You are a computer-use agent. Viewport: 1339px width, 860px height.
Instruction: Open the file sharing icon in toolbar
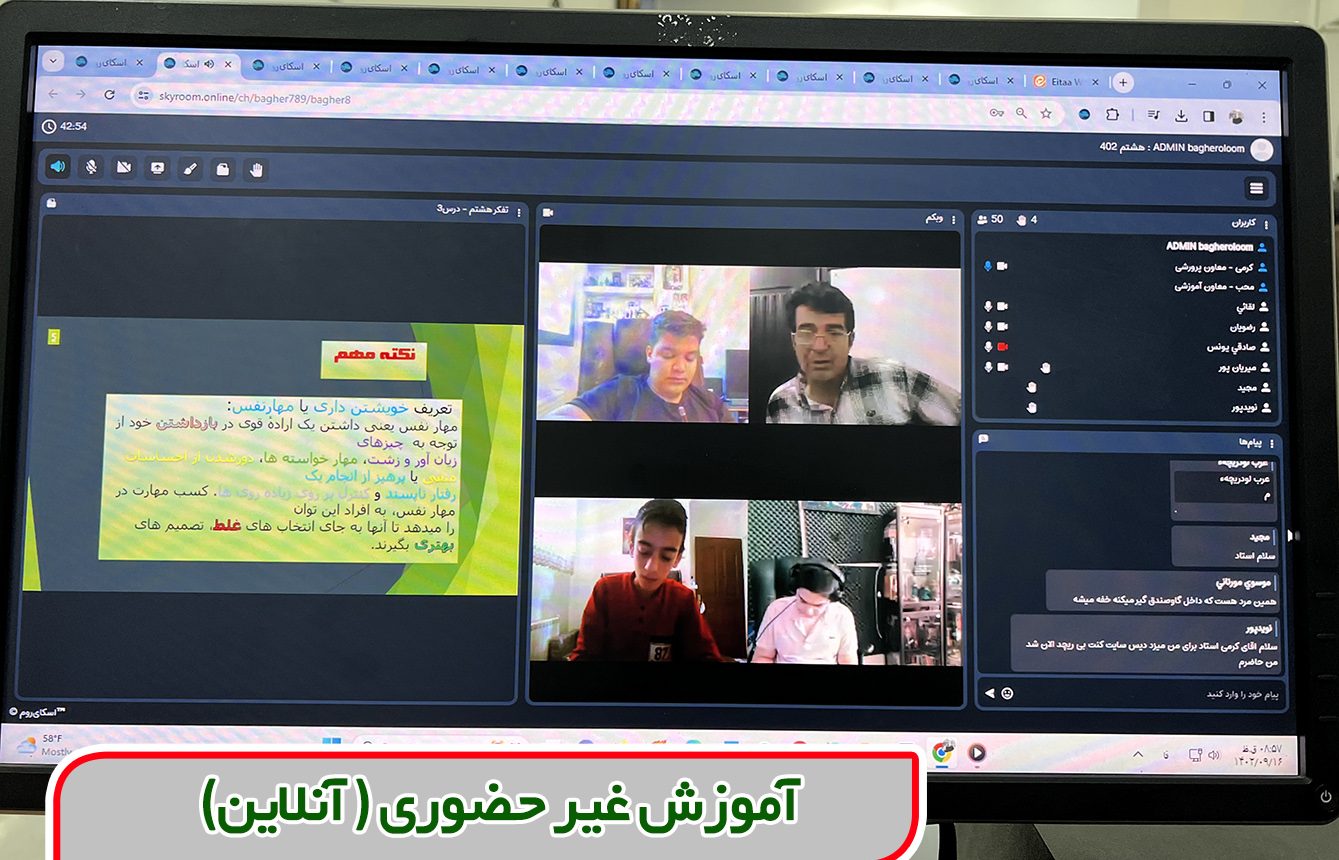[x=223, y=169]
